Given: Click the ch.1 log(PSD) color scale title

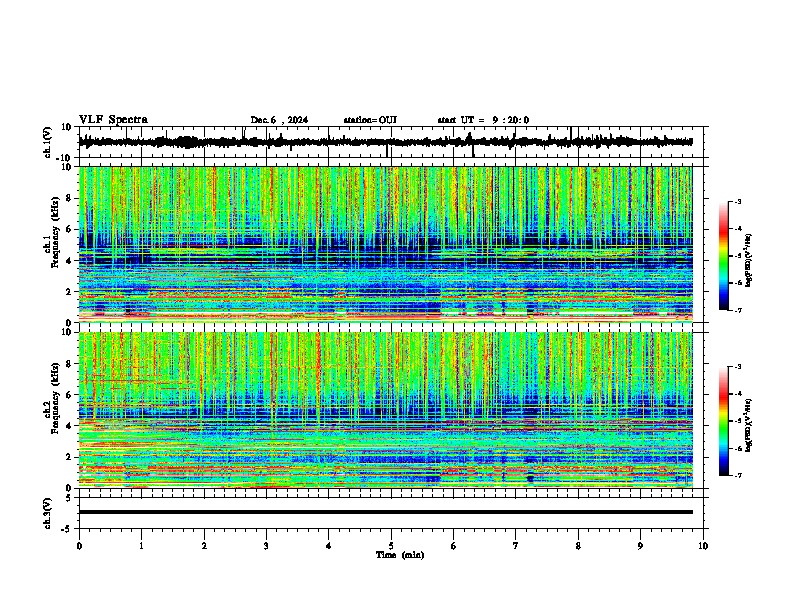Looking at the screenshot, I should click(x=749, y=260).
